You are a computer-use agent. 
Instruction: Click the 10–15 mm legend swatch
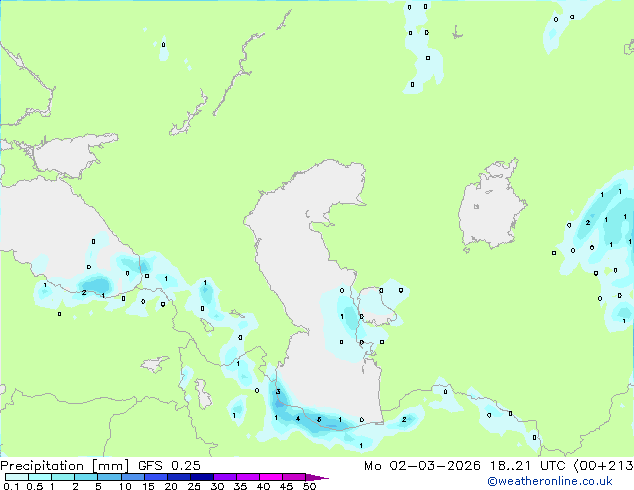click(x=132, y=477)
